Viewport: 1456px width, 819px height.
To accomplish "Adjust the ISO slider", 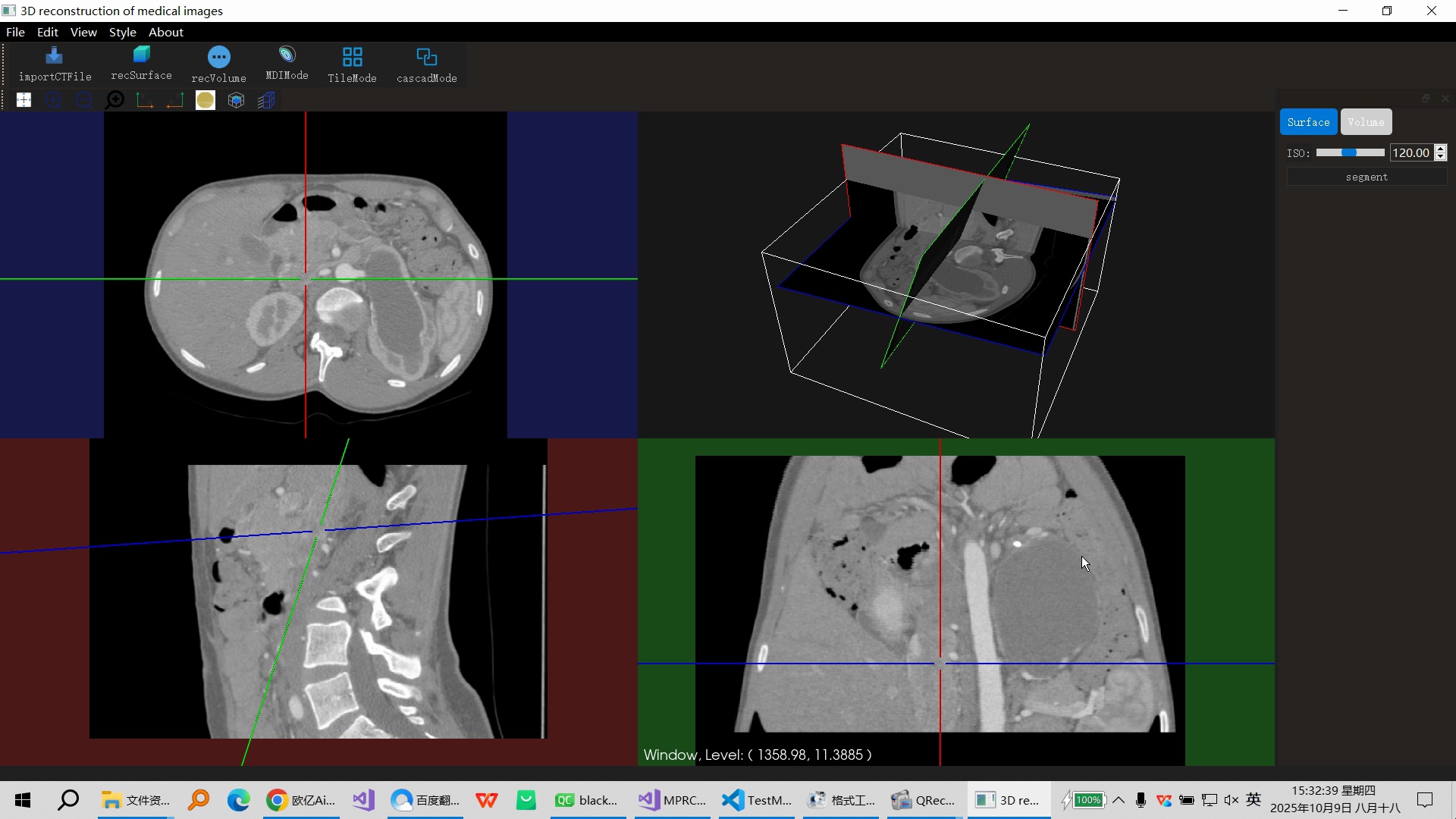I will 1350,152.
